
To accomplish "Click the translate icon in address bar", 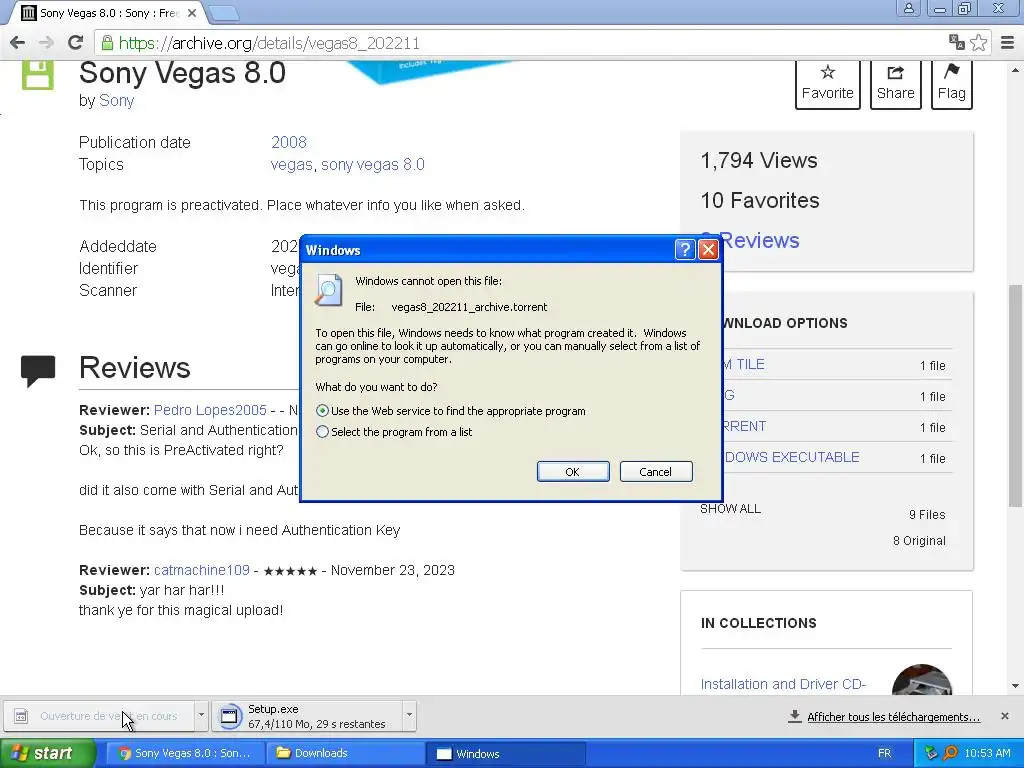I will click(956, 43).
